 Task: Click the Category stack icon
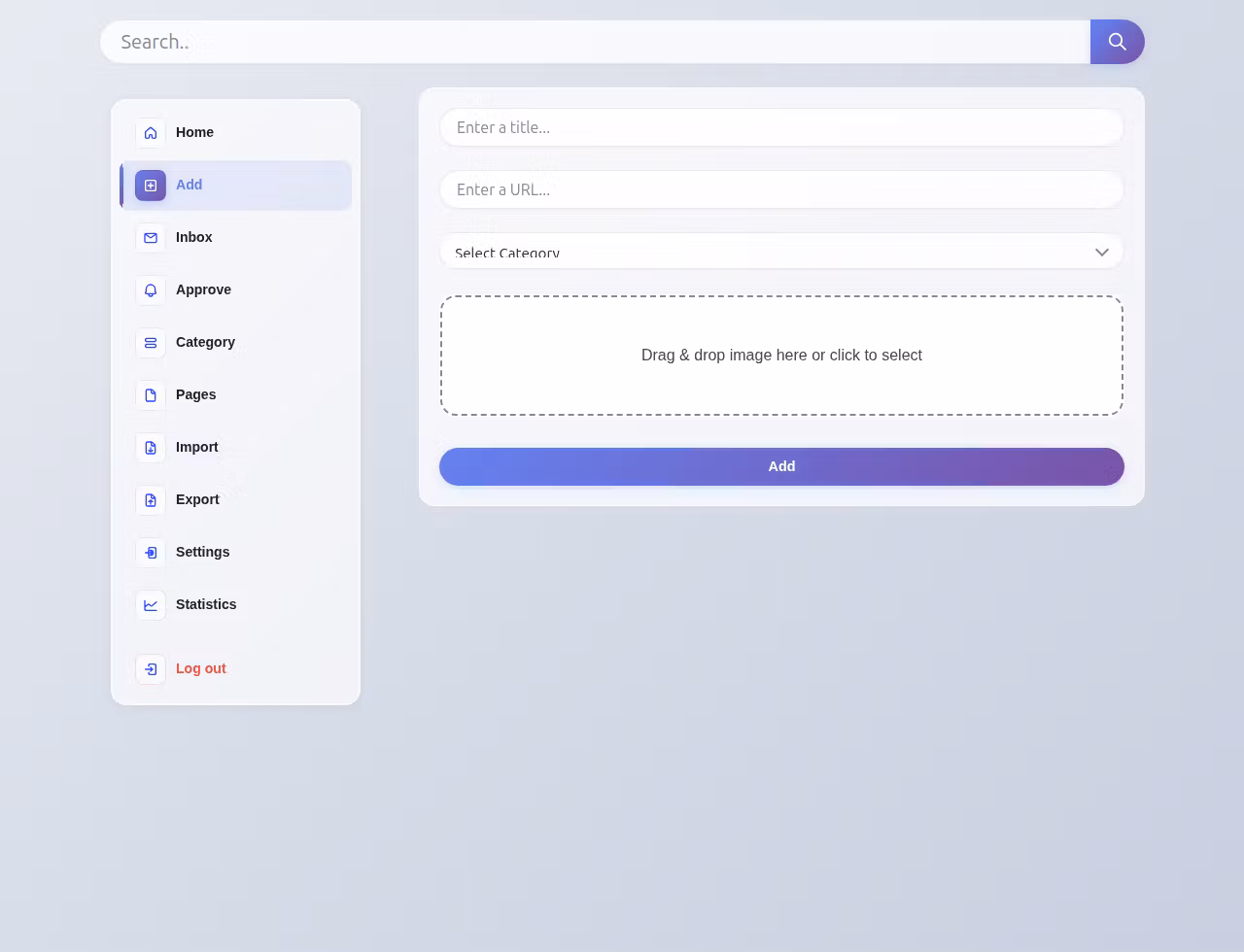(151, 343)
